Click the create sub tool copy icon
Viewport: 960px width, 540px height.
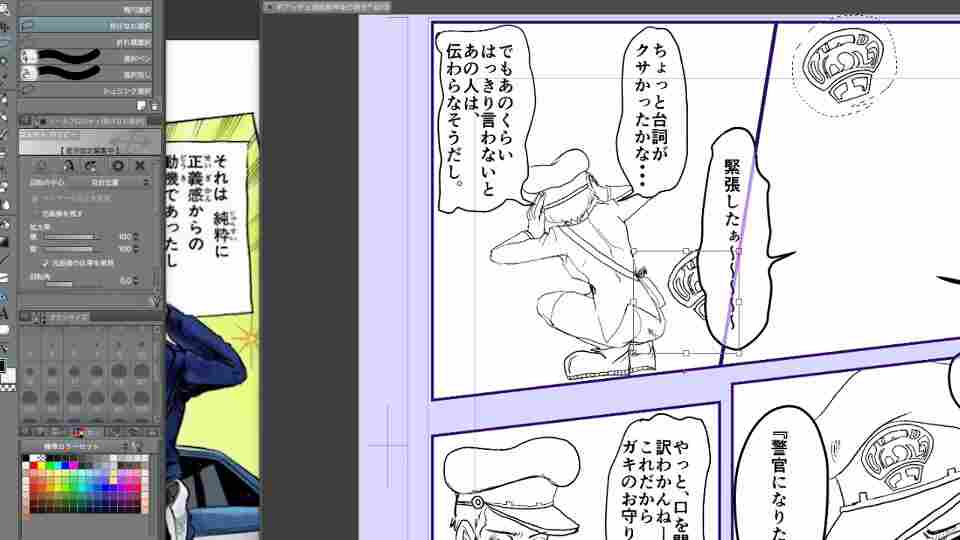click(141, 107)
